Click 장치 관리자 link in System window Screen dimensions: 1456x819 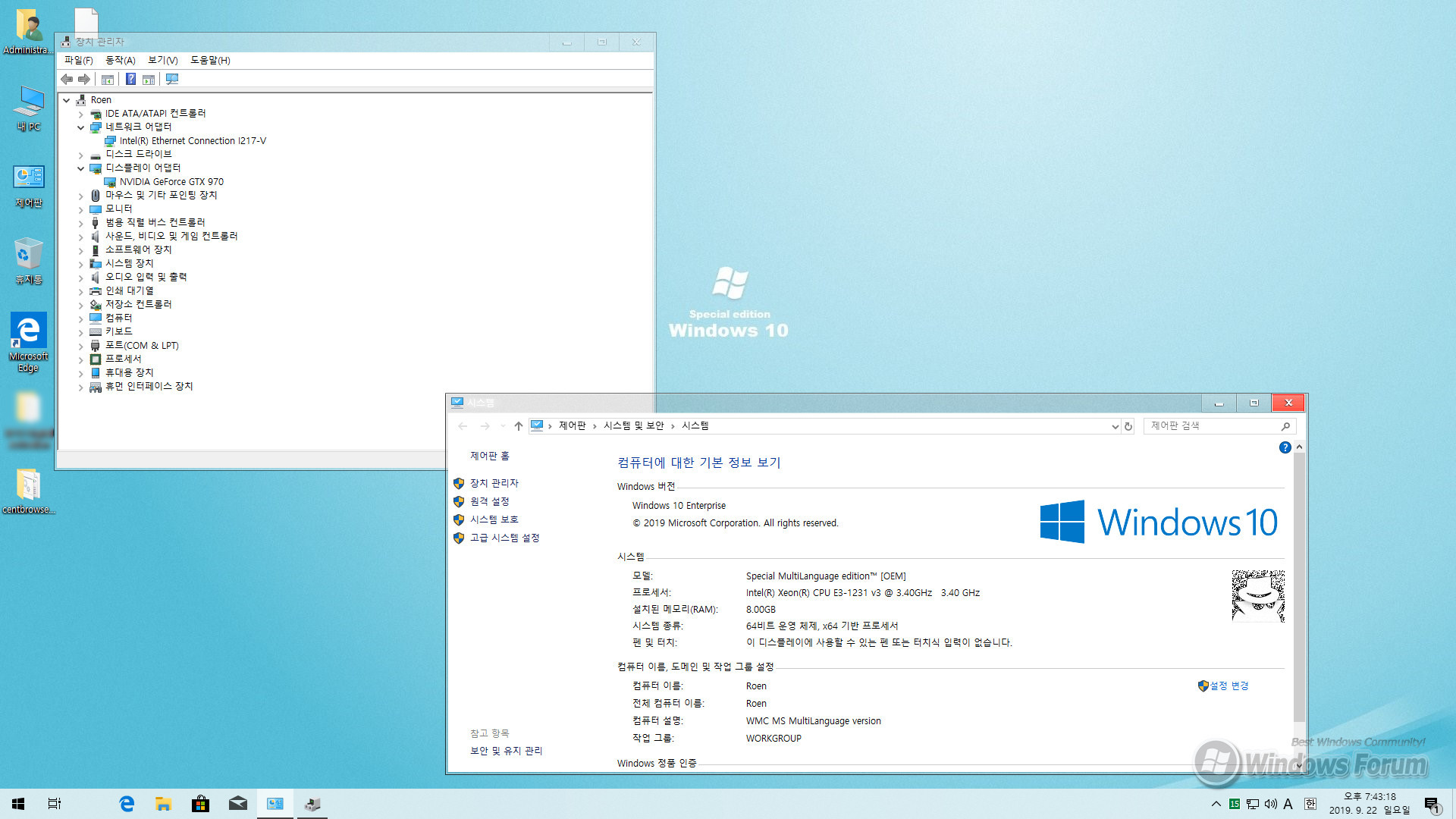[x=494, y=483]
